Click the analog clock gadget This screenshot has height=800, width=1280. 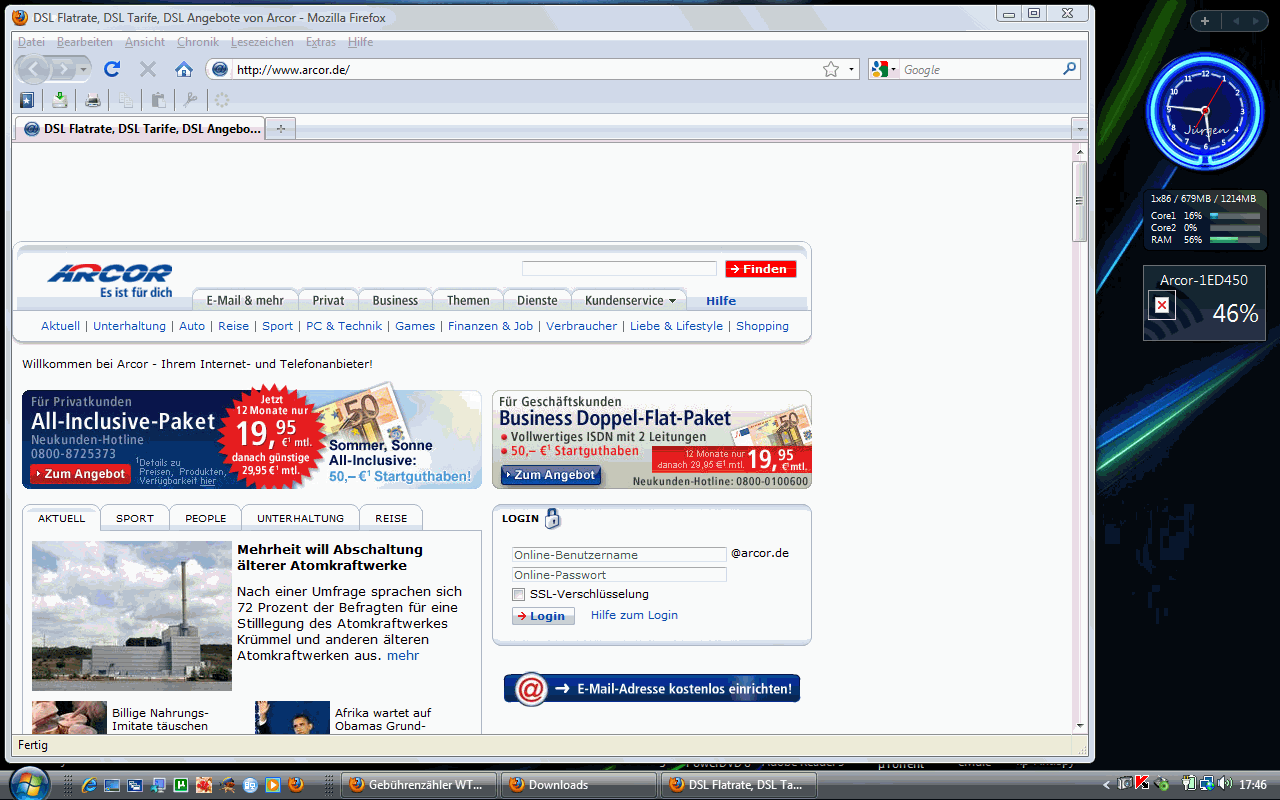coord(1205,109)
